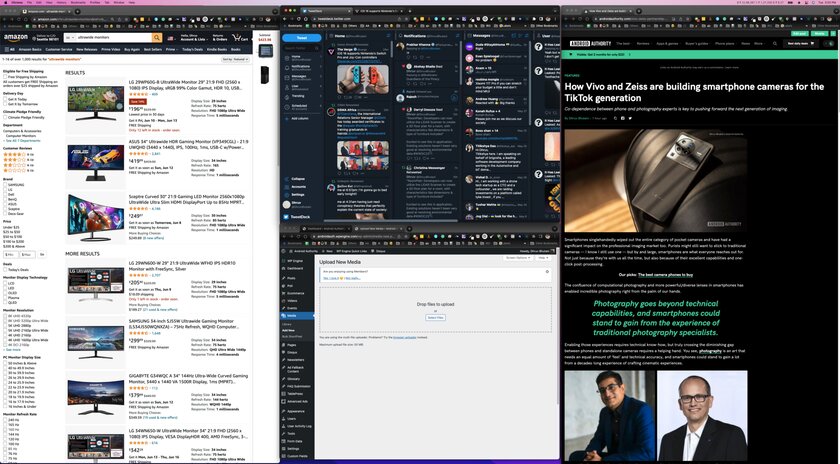Check the Get It Today delivery filter

5,99
